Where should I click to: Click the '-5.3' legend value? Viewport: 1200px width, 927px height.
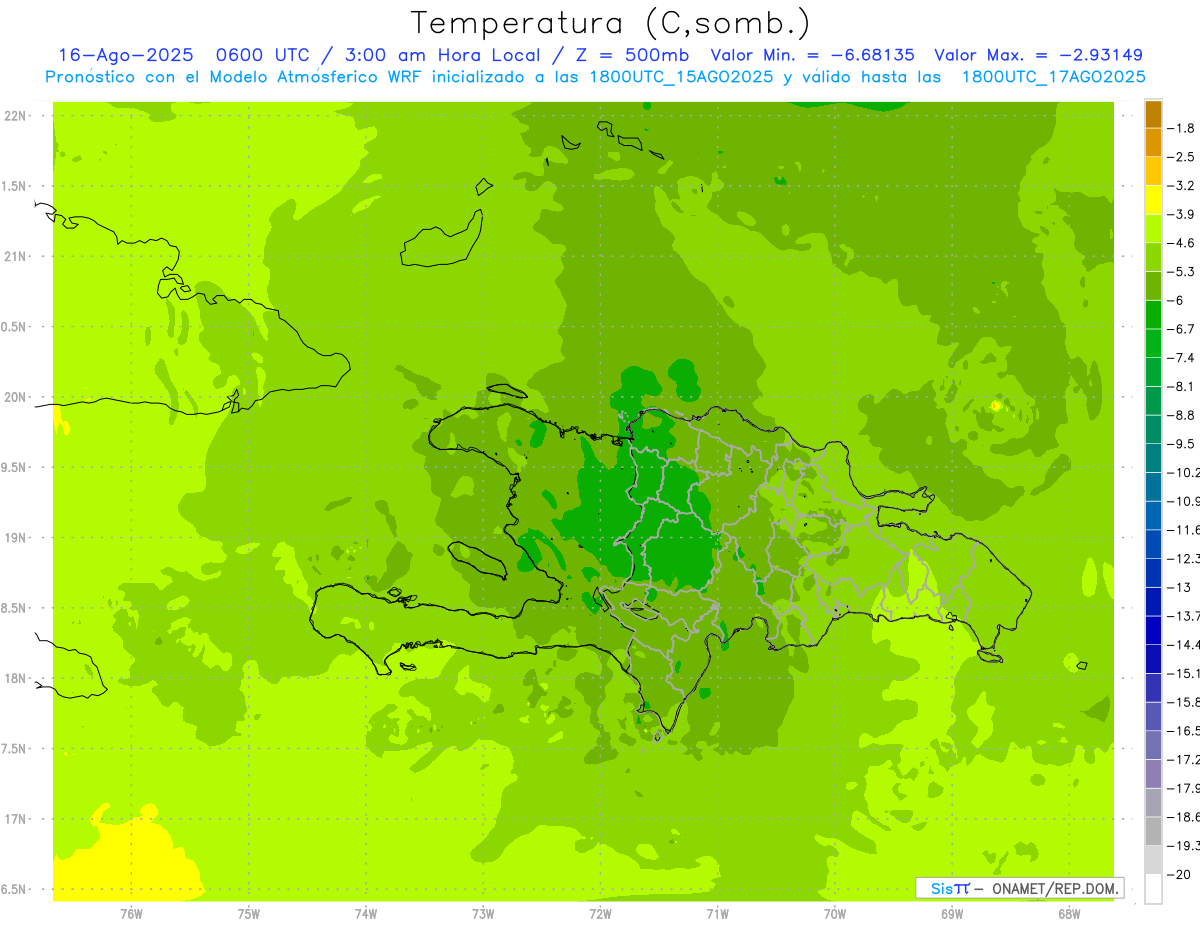pyautogui.click(x=1183, y=272)
